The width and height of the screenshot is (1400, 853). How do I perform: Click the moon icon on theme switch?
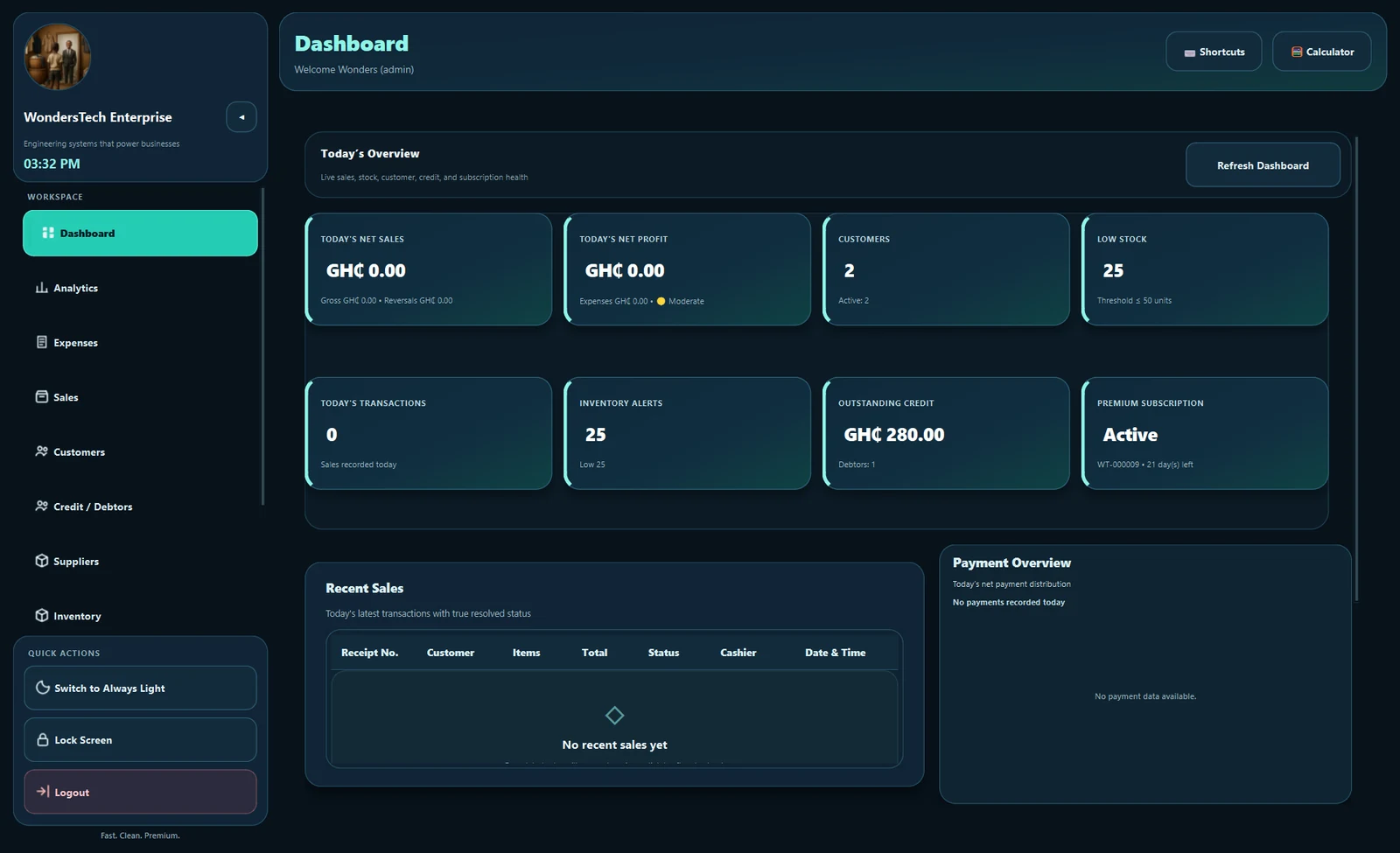(42, 688)
